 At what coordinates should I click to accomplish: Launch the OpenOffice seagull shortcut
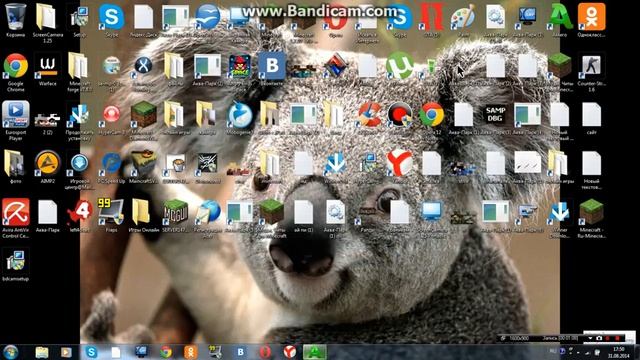tap(207, 16)
